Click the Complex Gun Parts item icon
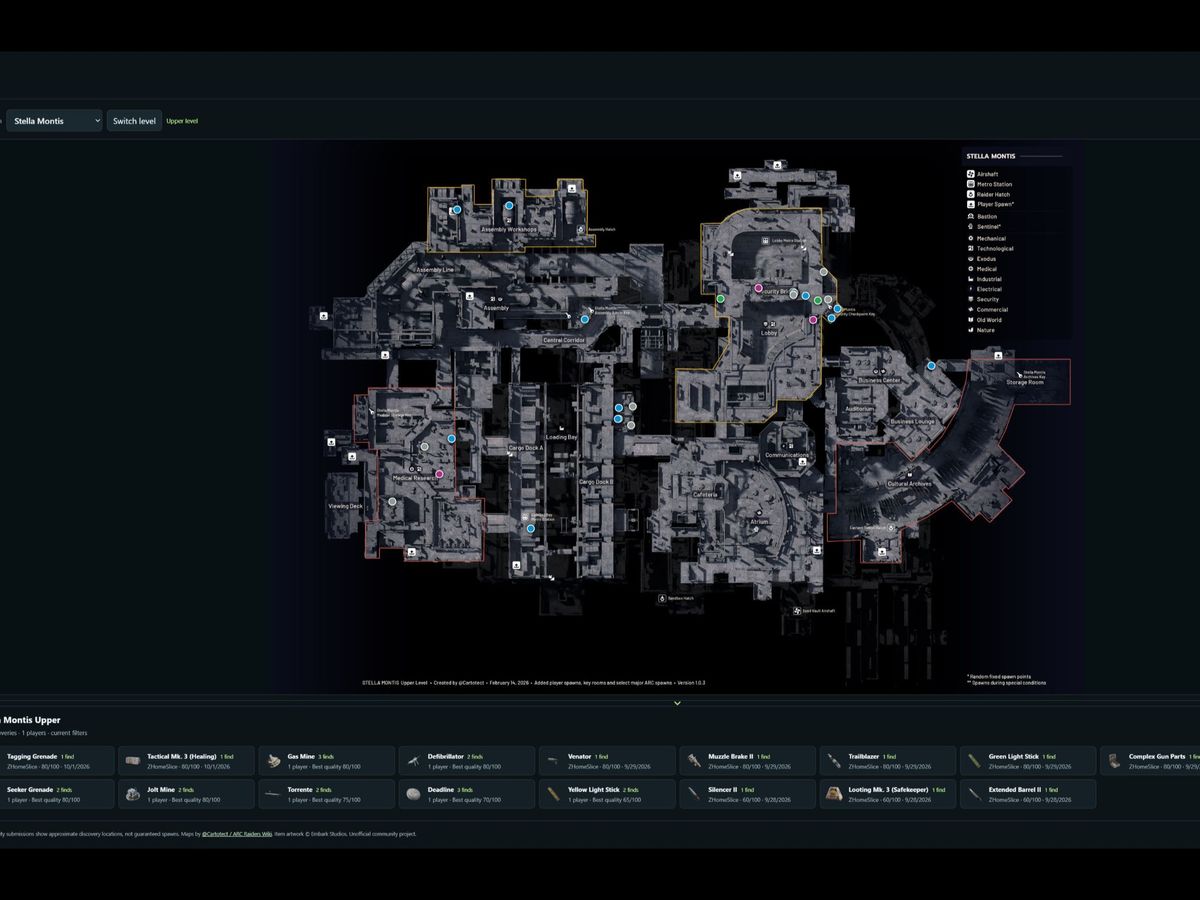1200x900 pixels. [x=1114, y=761]
